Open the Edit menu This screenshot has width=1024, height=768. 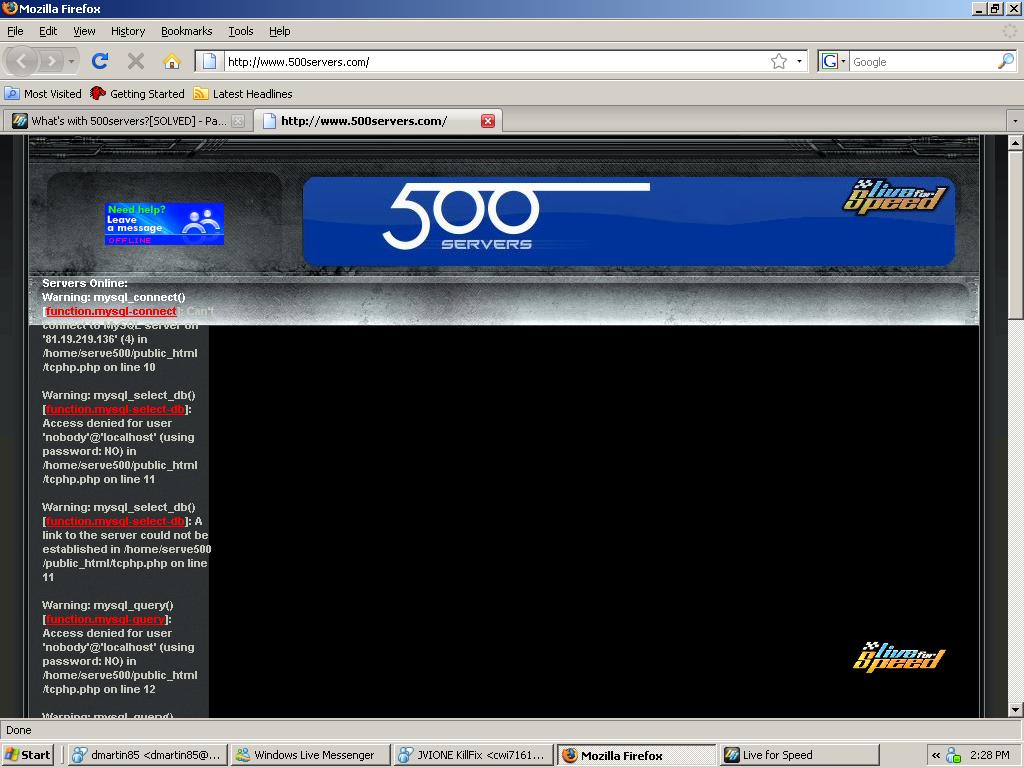pyautogui.click(x=48, y=31)
